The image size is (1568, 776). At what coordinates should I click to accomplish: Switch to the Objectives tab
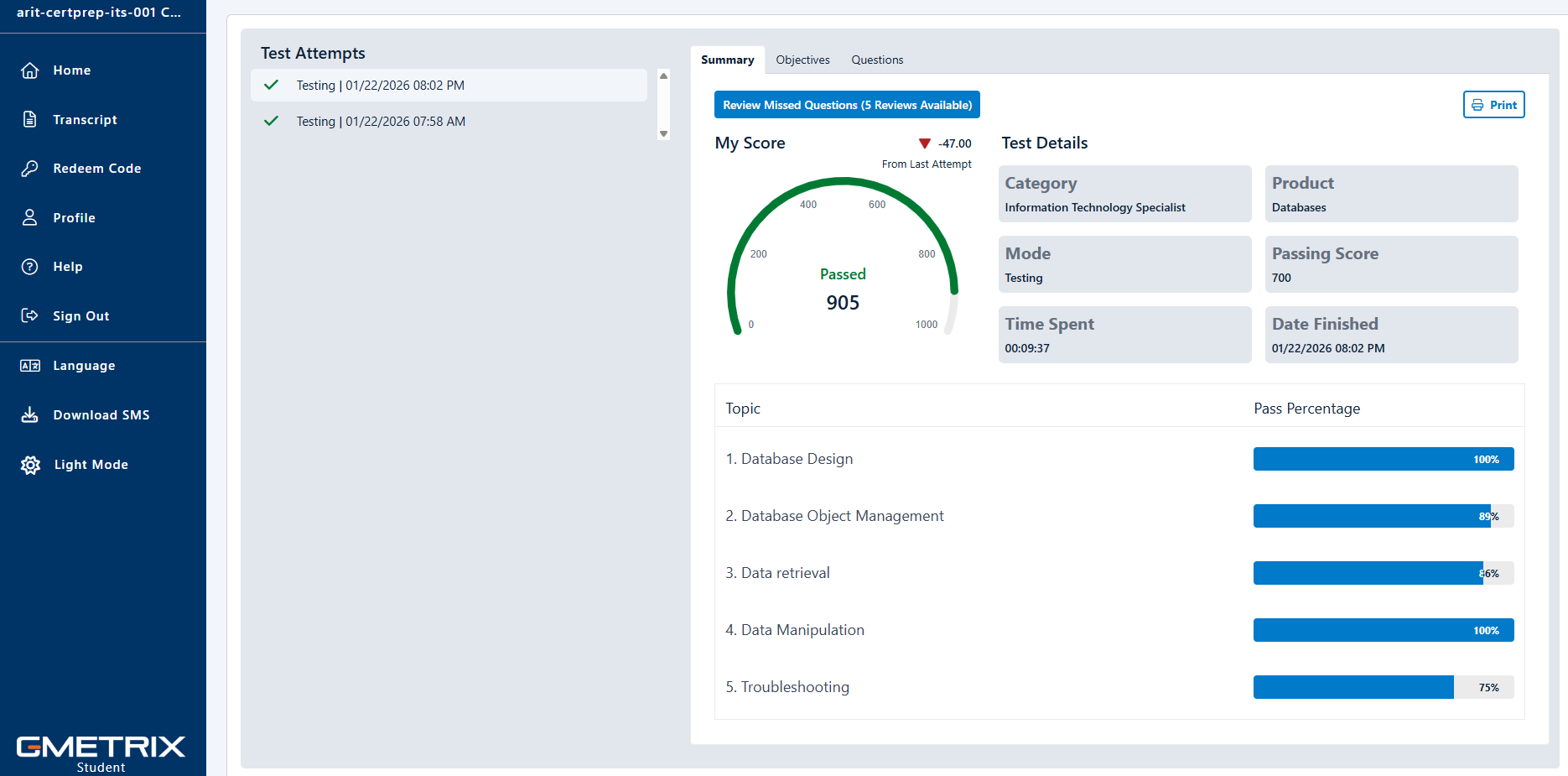tap(802, 60)
